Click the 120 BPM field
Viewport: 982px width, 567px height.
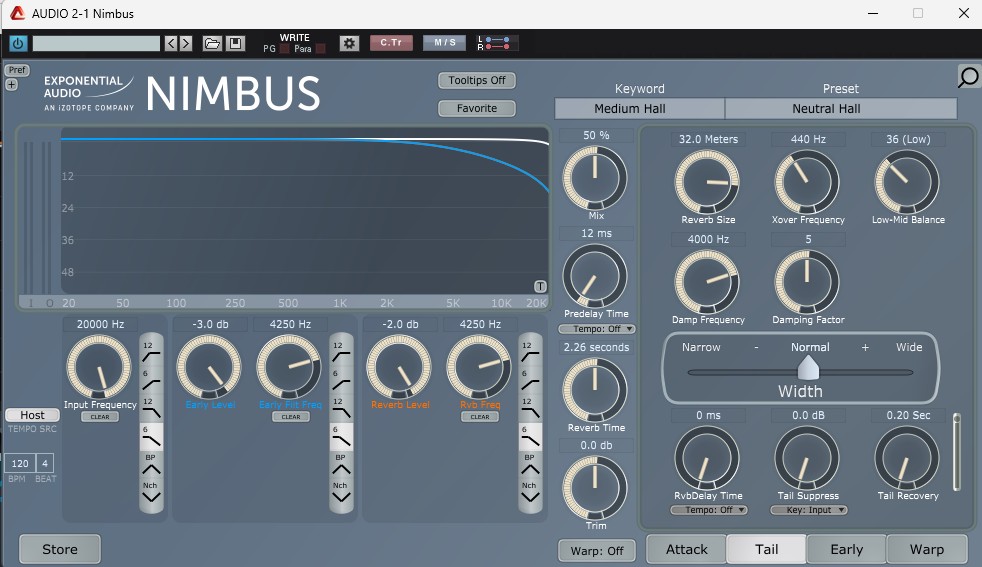click(20, 463)
